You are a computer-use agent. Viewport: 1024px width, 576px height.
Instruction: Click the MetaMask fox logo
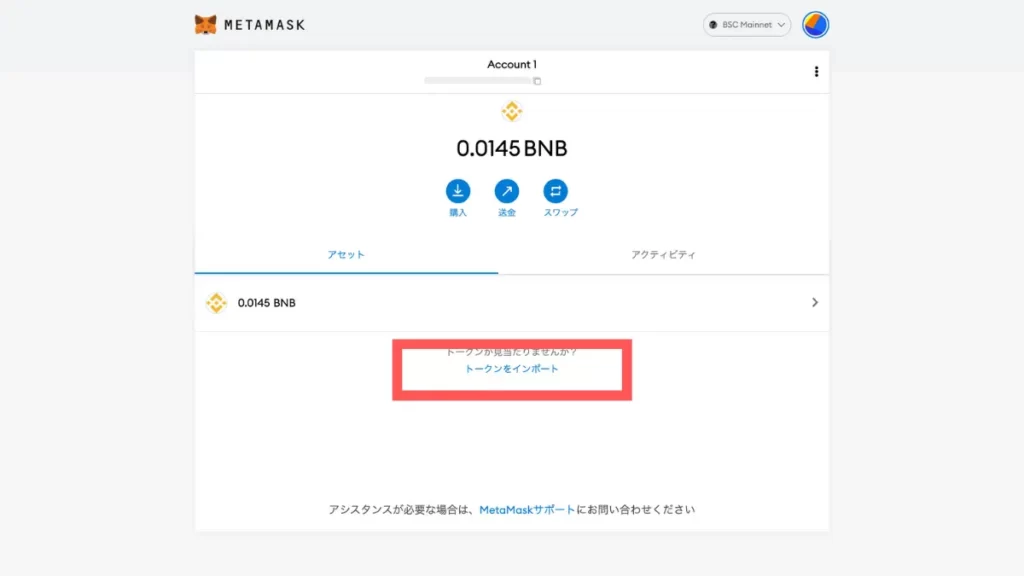coord(205,25)
